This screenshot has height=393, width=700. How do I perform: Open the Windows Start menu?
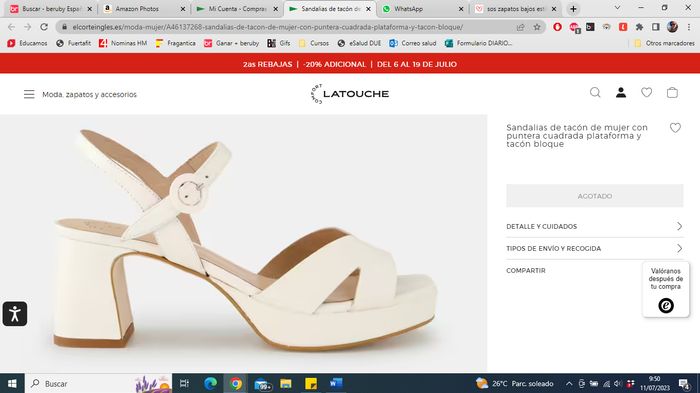[x=12, y=384]
